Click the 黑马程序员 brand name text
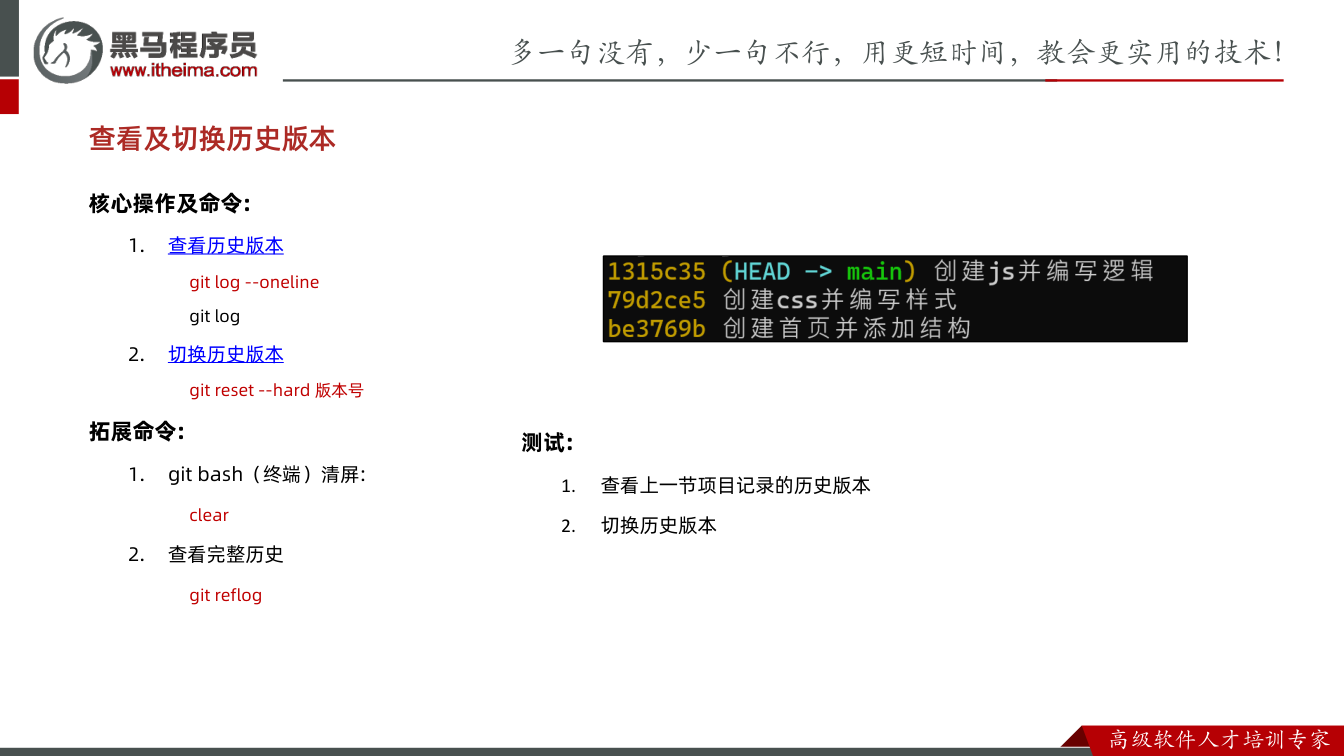Screen dimensions: 1344x756 coord(184,43)
